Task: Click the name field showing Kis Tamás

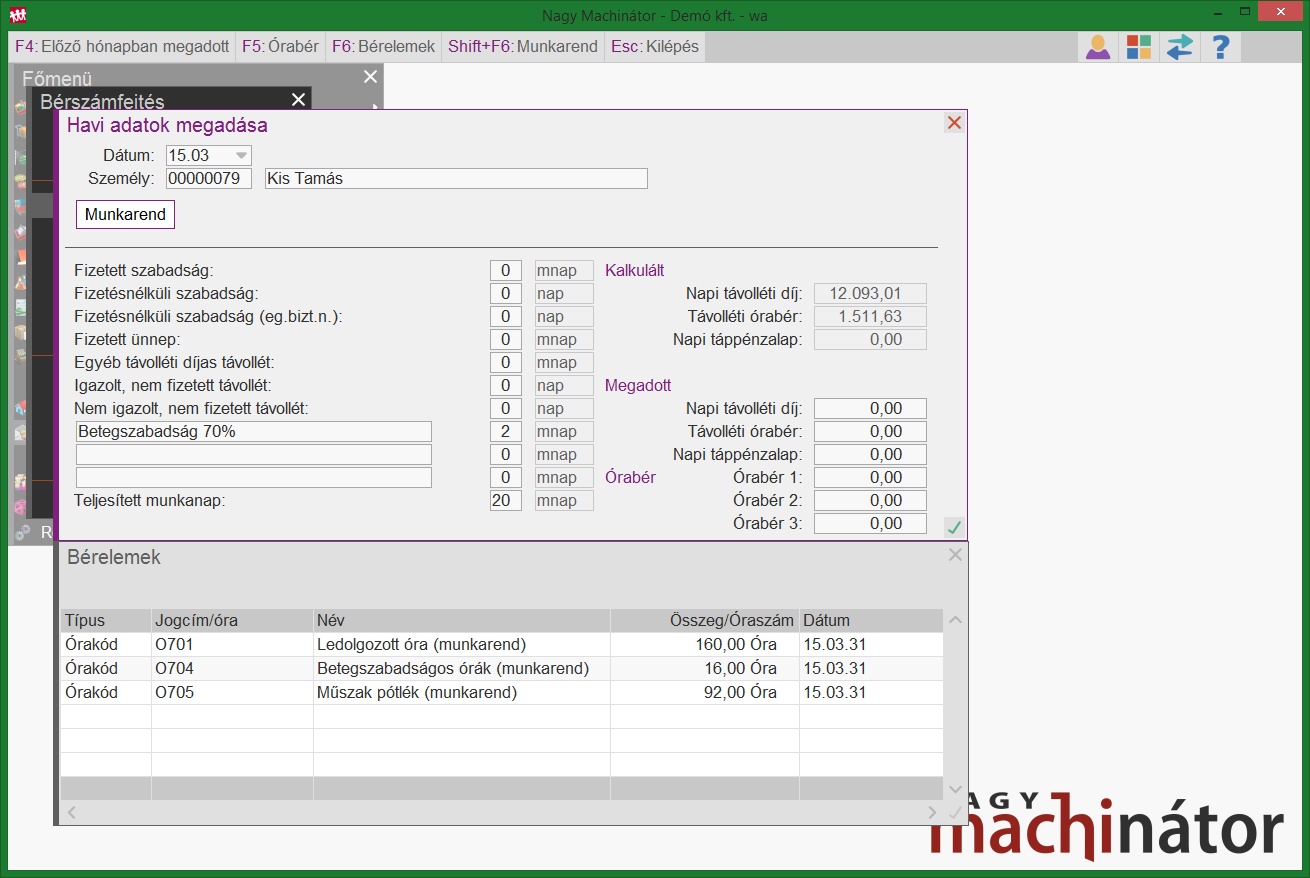Action: coord(456,179)
